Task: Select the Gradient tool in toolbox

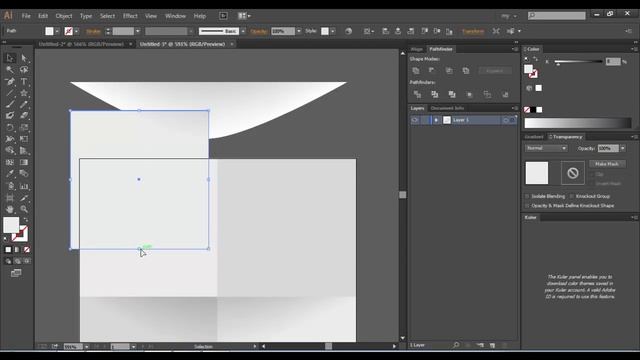Action: (x=24, y=162)
